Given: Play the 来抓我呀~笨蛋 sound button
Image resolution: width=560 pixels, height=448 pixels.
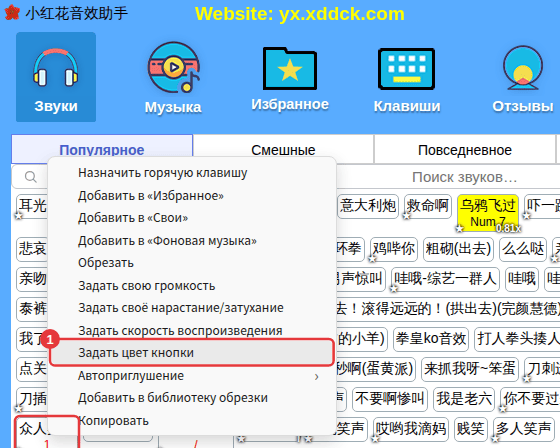Looking at the screenshot, I should click(x=470, y=369).
